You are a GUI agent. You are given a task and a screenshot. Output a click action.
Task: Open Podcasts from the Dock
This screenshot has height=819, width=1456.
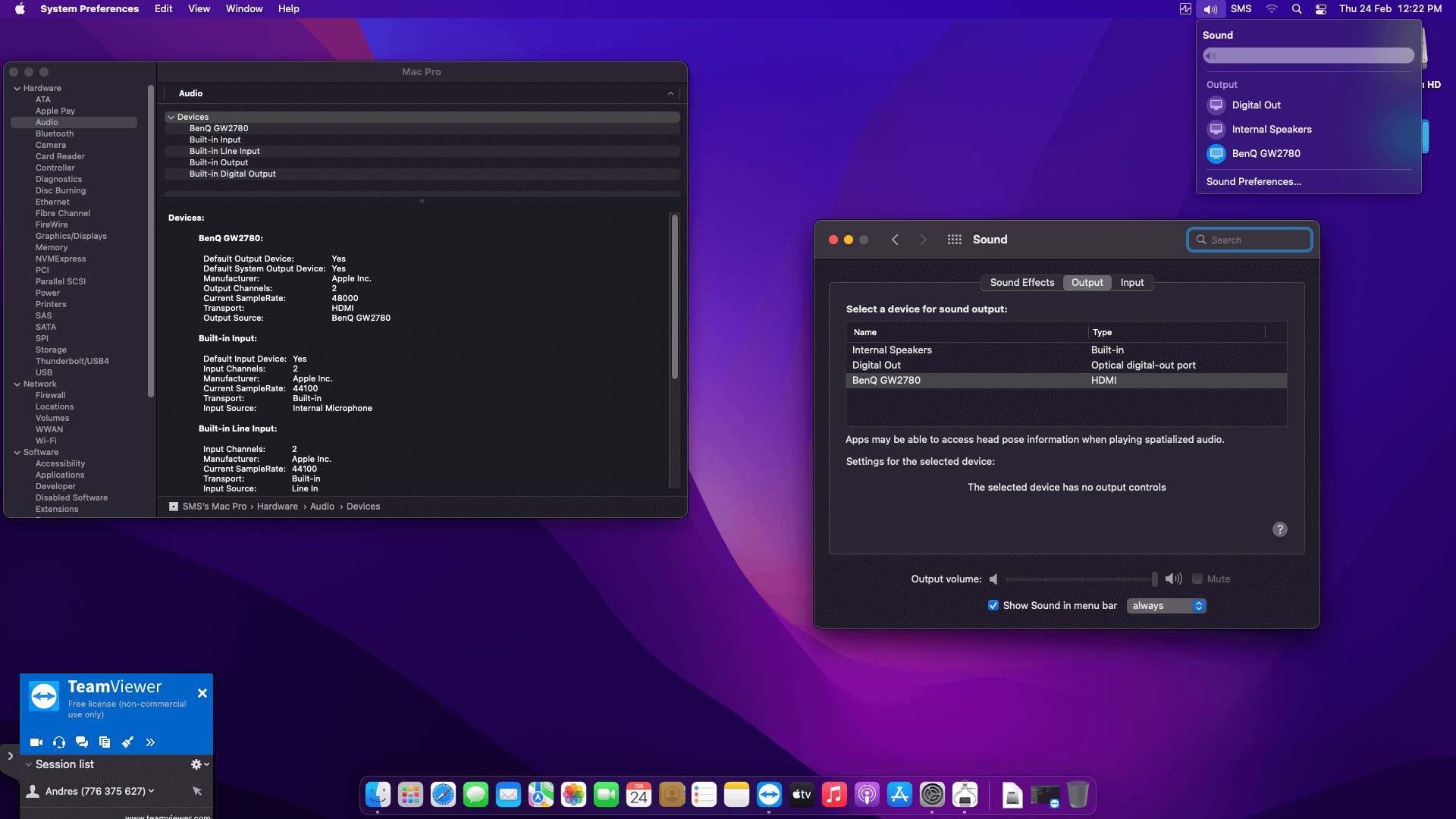tap(867, 795)
